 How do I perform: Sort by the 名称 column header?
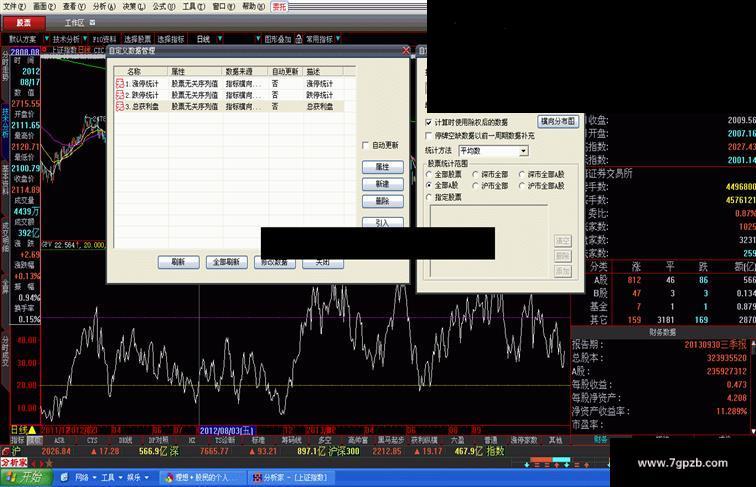coord(141,71)
